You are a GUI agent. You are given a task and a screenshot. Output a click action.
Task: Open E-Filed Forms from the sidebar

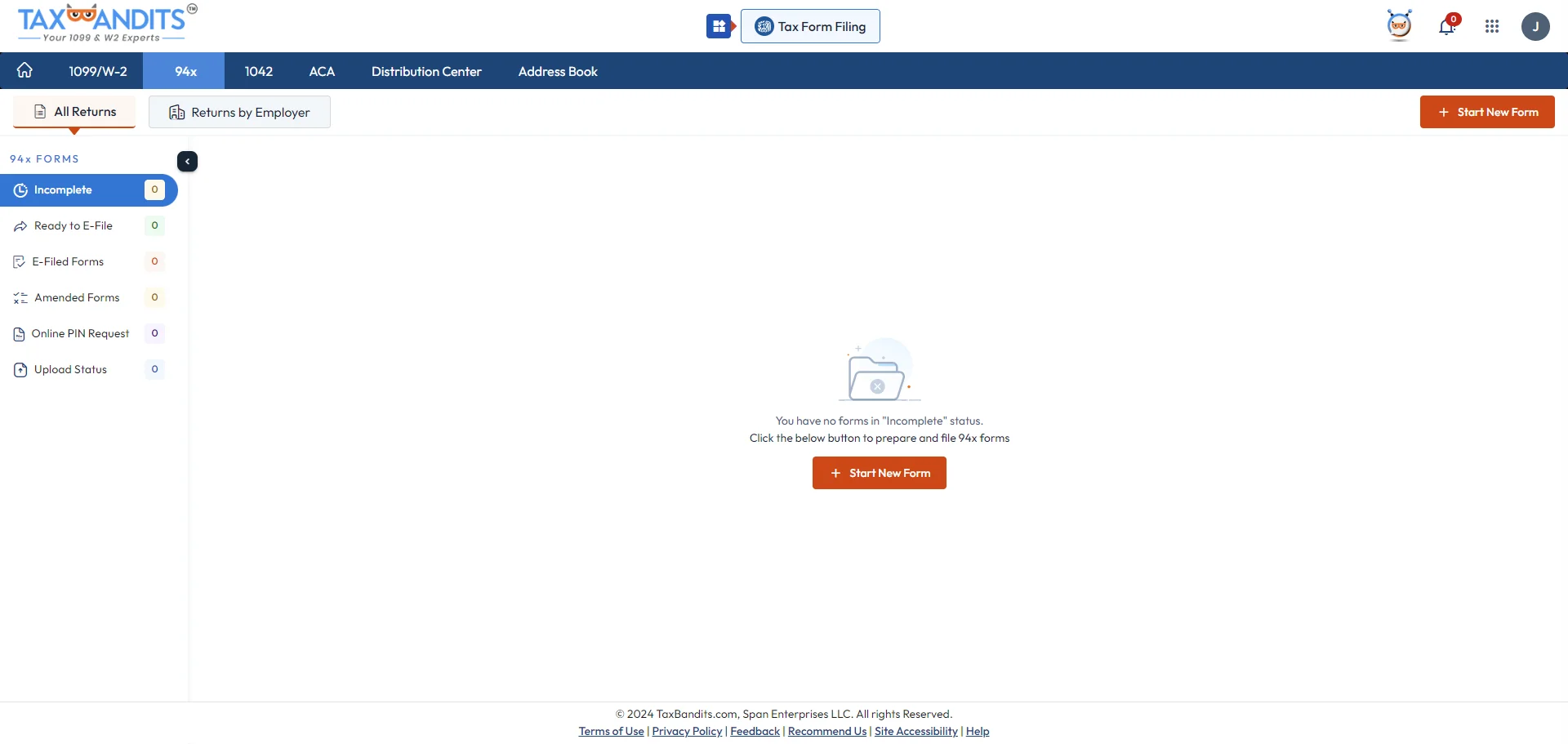[67, 261]
